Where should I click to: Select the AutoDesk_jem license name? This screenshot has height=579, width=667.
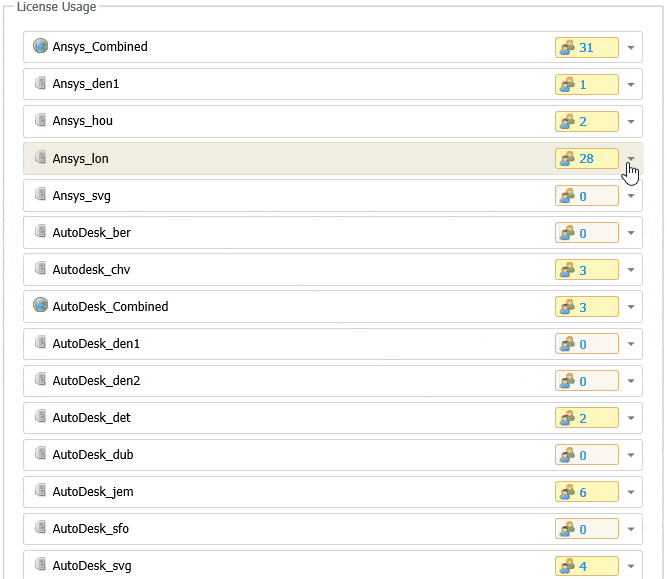93,492
